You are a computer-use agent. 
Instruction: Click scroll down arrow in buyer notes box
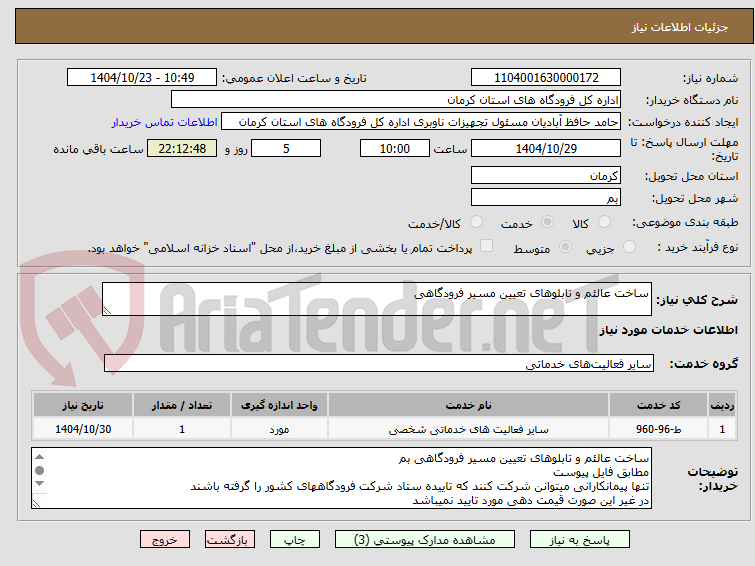click(x=39, y=484)
